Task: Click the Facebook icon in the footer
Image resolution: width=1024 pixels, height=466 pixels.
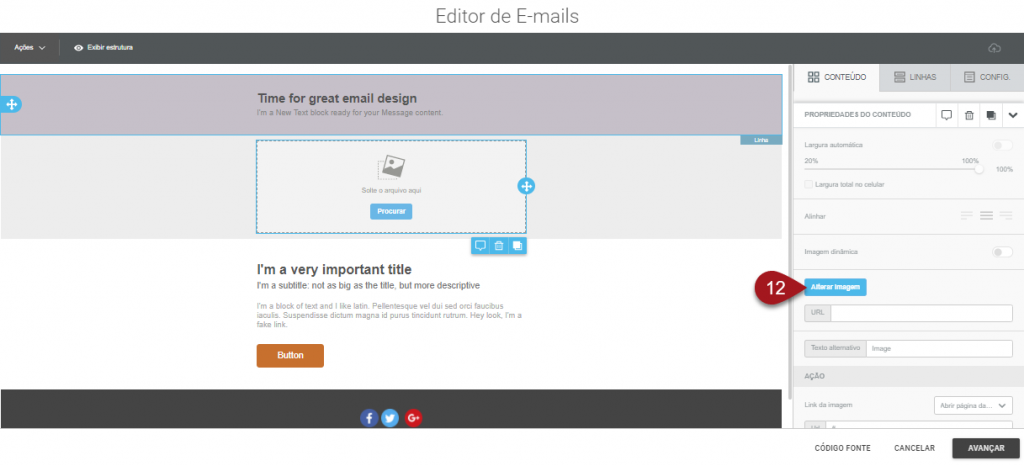Action: tap(369, 418)
